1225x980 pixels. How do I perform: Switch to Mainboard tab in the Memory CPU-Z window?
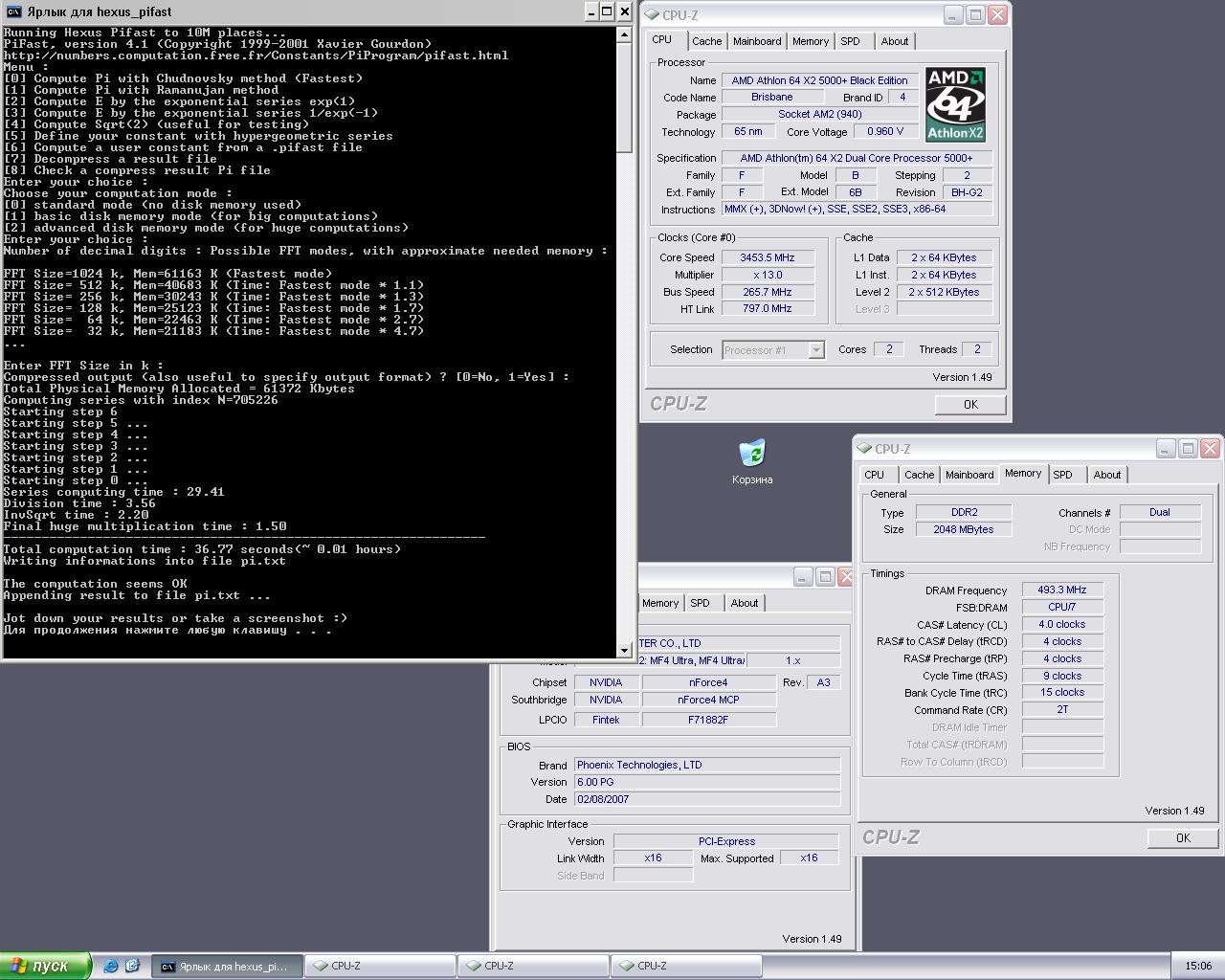point(969,475)
